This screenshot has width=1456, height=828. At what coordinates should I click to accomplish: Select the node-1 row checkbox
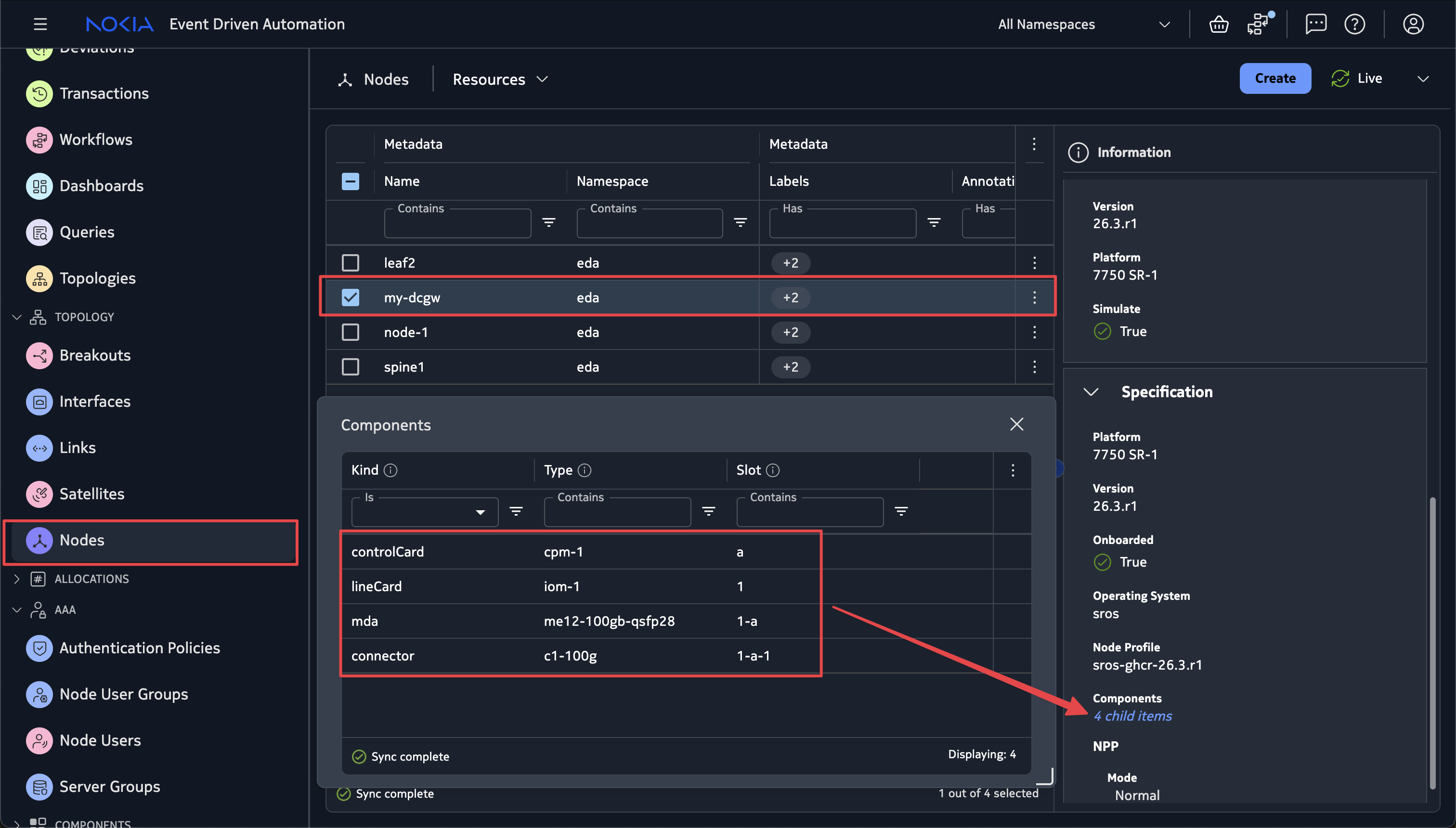351,332
